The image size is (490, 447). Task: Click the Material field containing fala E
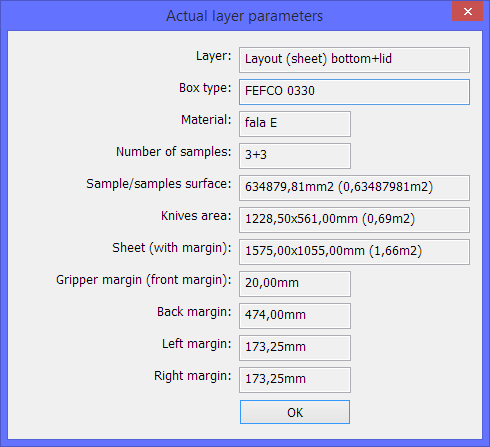[x=295, y=124]
